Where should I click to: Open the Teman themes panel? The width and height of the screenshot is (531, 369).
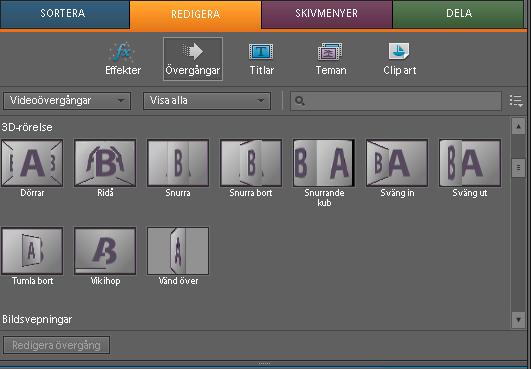tap(331, 59)
